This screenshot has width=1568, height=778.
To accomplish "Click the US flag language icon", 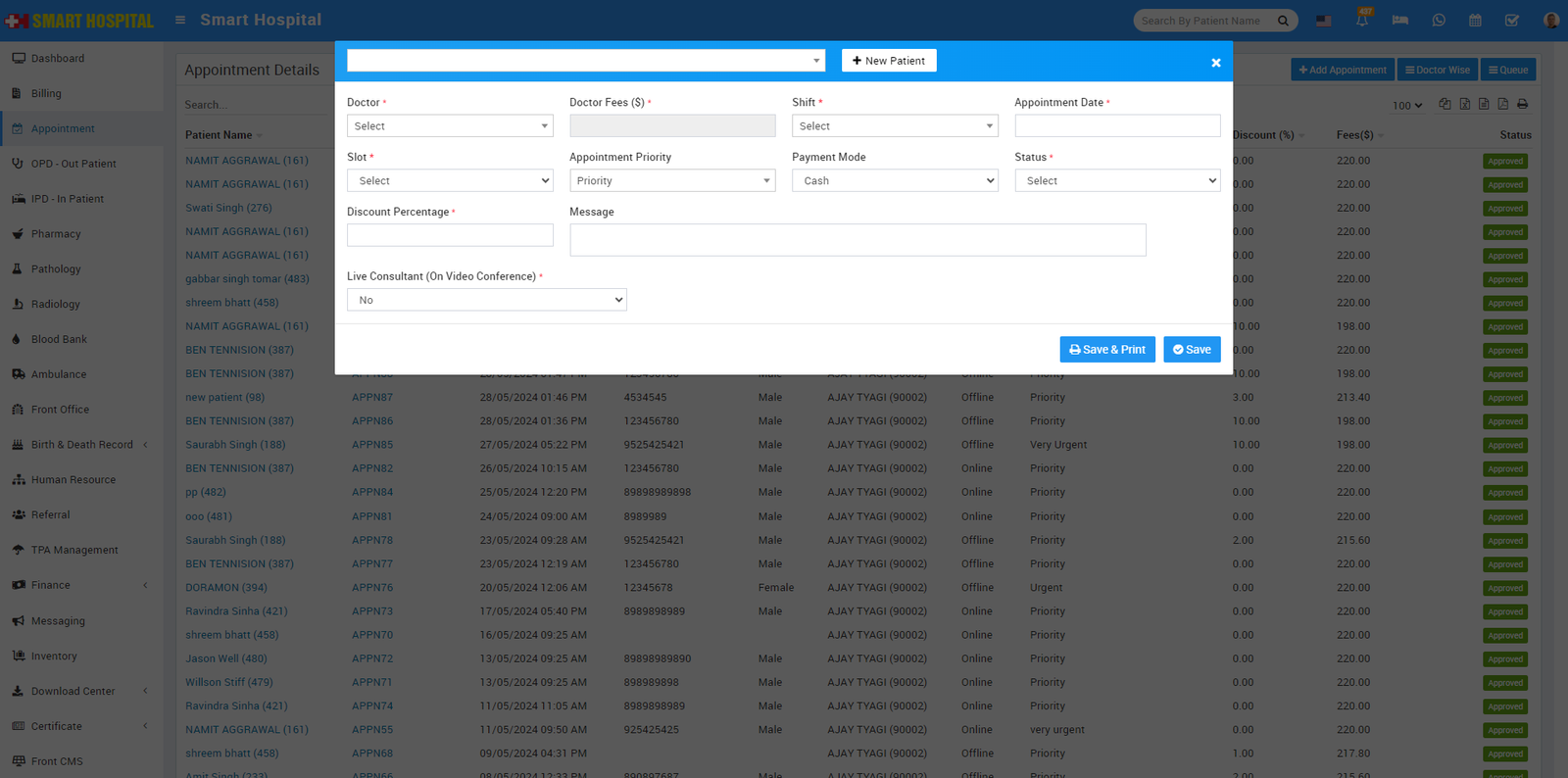I will (1324, 21).
